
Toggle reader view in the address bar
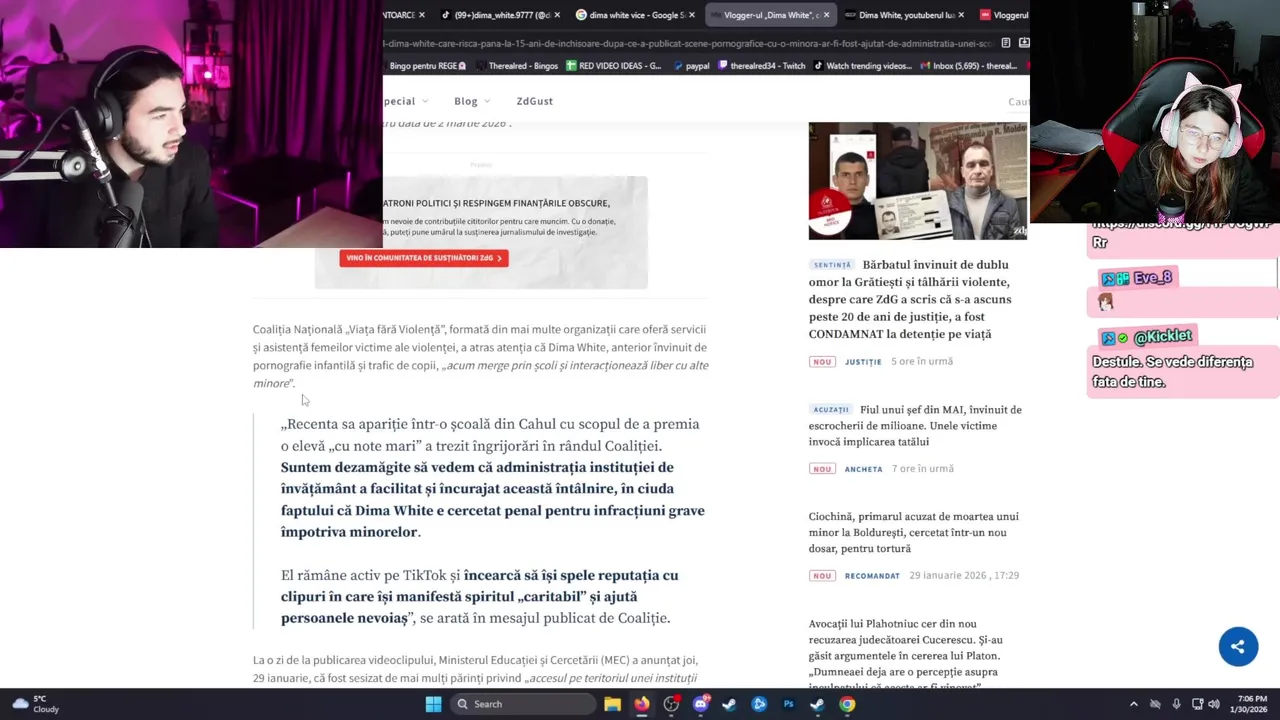tap(1006, 43)
